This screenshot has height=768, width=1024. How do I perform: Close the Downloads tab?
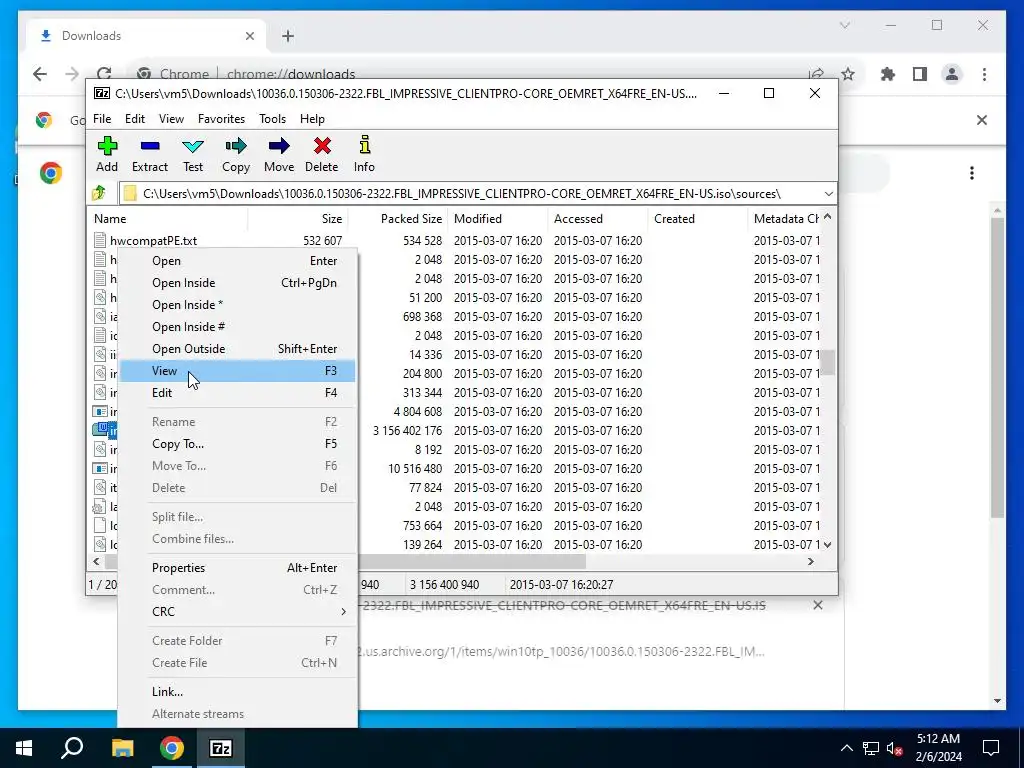pyautogui.click(x=249, y=36)
